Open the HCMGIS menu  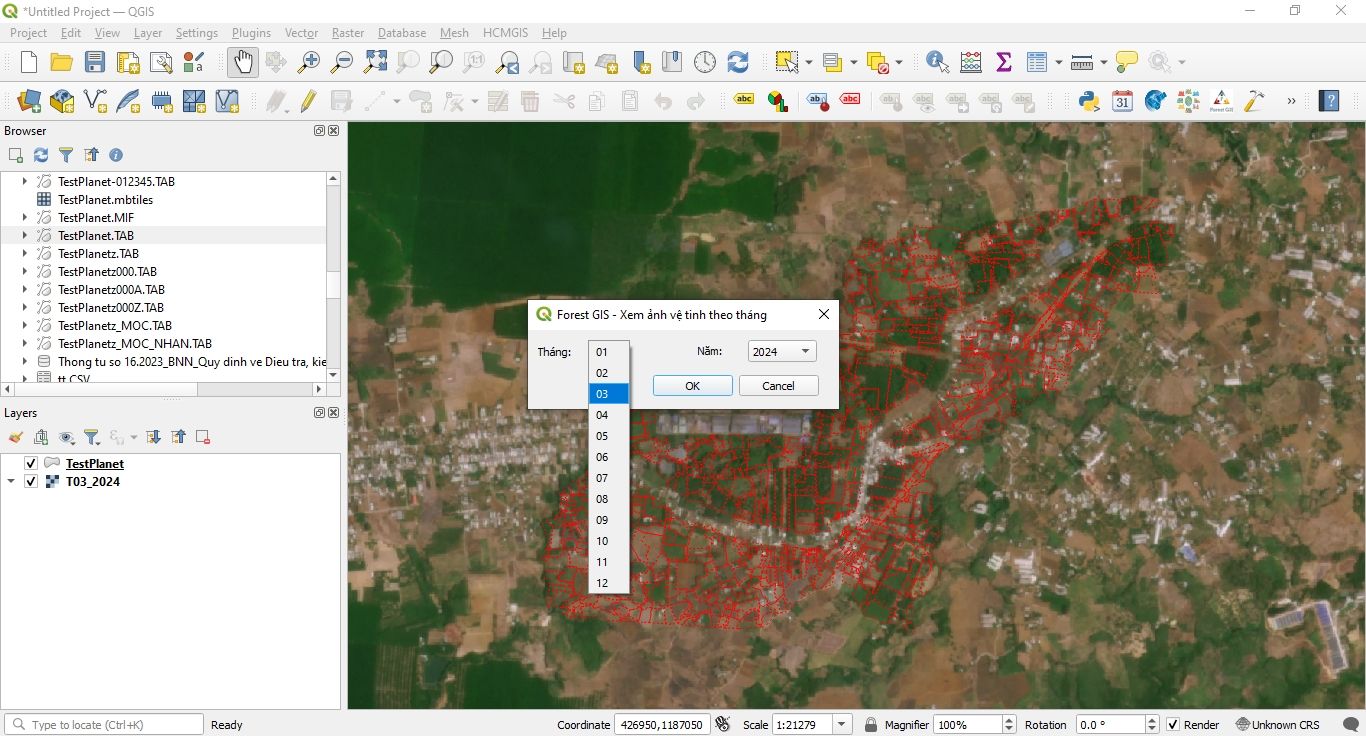(505, 33)
